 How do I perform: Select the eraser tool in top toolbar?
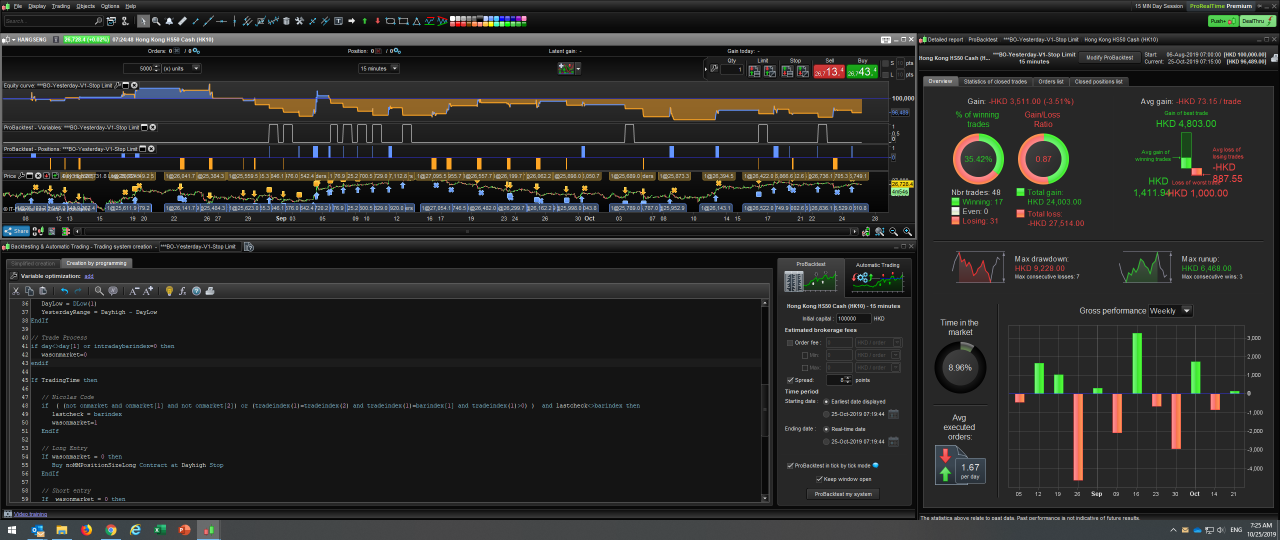click(x=182, y=21)
